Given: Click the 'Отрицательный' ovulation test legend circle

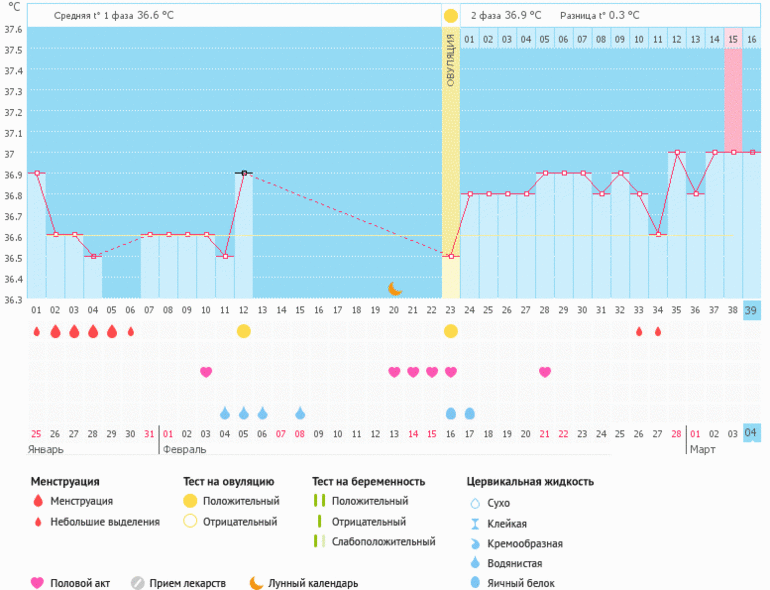Looking at the screenshot, I should [189, 521].
